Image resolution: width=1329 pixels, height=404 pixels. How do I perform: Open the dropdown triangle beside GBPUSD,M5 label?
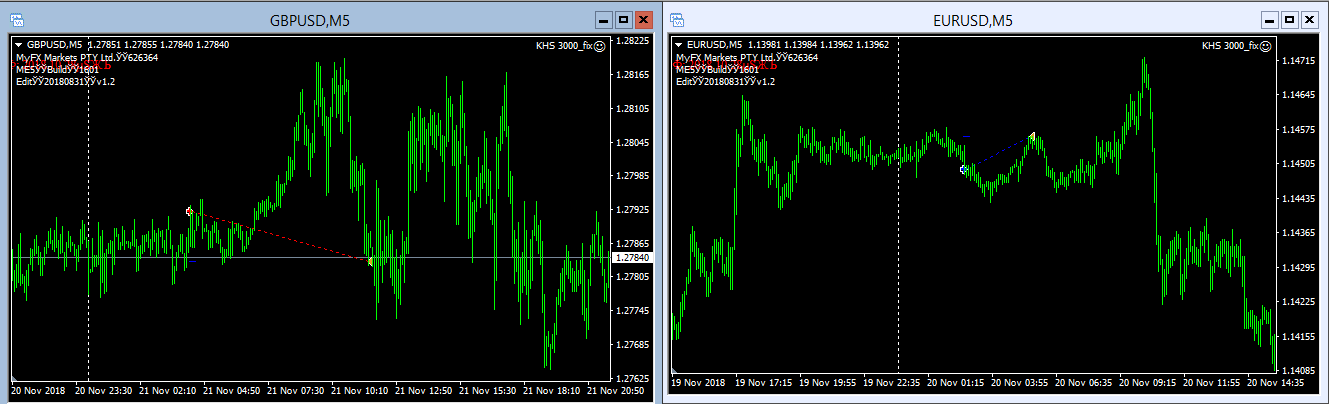(x=18, y=45)
